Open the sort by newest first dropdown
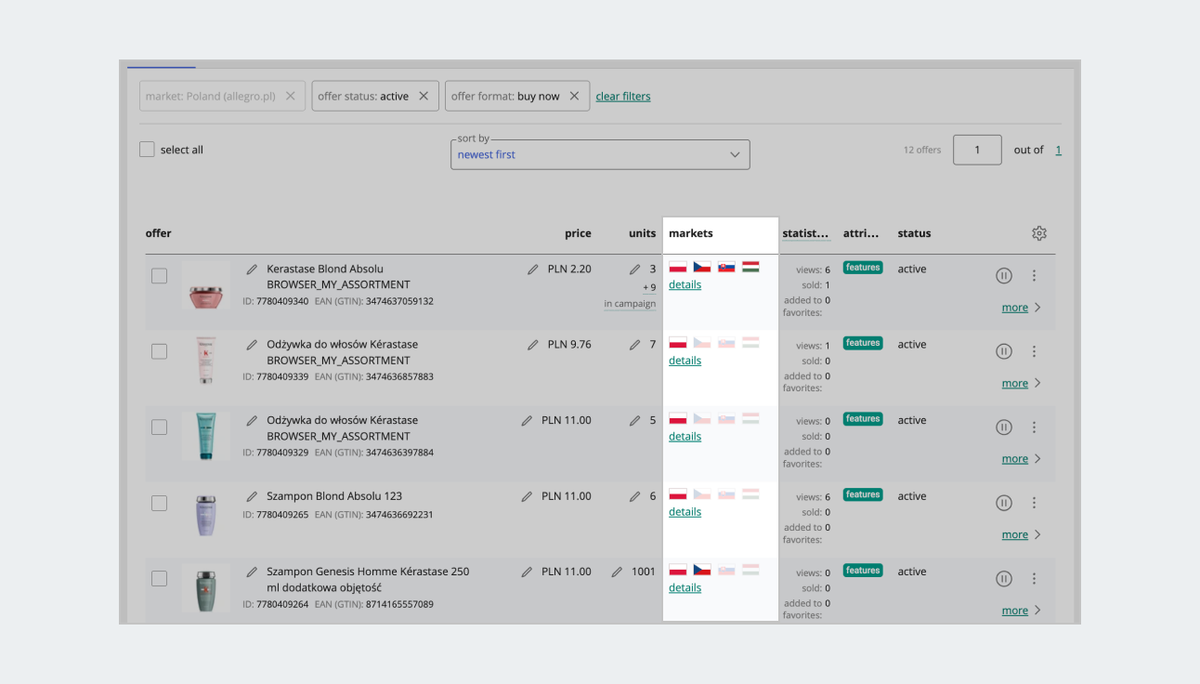1200x684 pixels. (600, 155)
